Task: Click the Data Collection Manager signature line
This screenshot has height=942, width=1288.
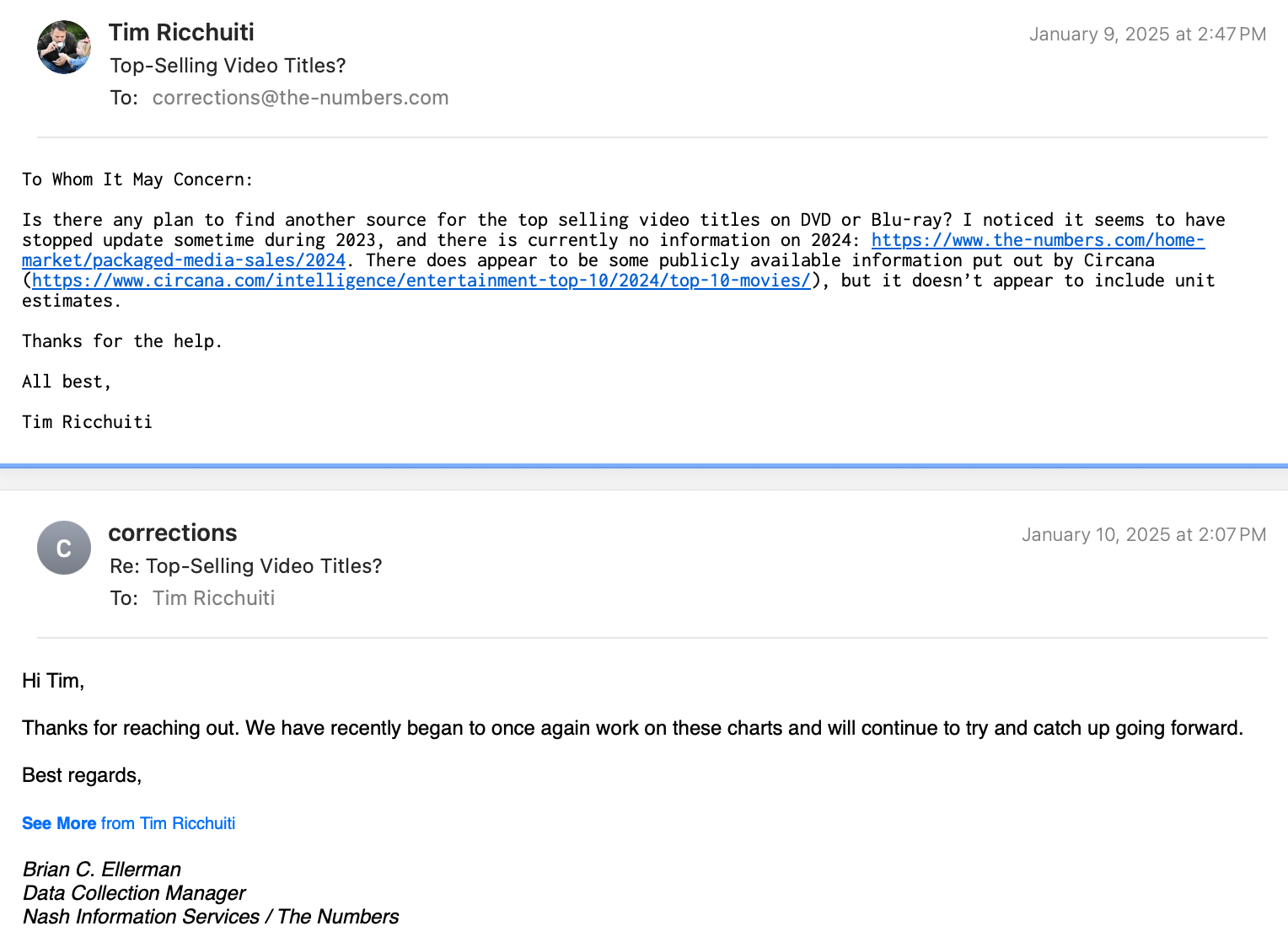Action: click(x=134, y=893)
